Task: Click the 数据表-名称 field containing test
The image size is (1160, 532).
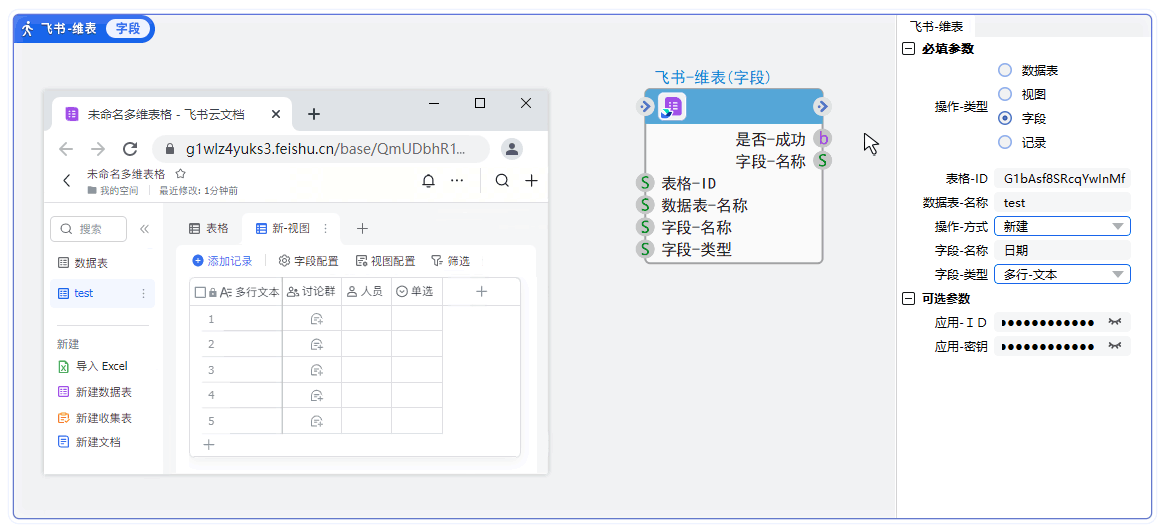Action: click(x=1062, y=202)
